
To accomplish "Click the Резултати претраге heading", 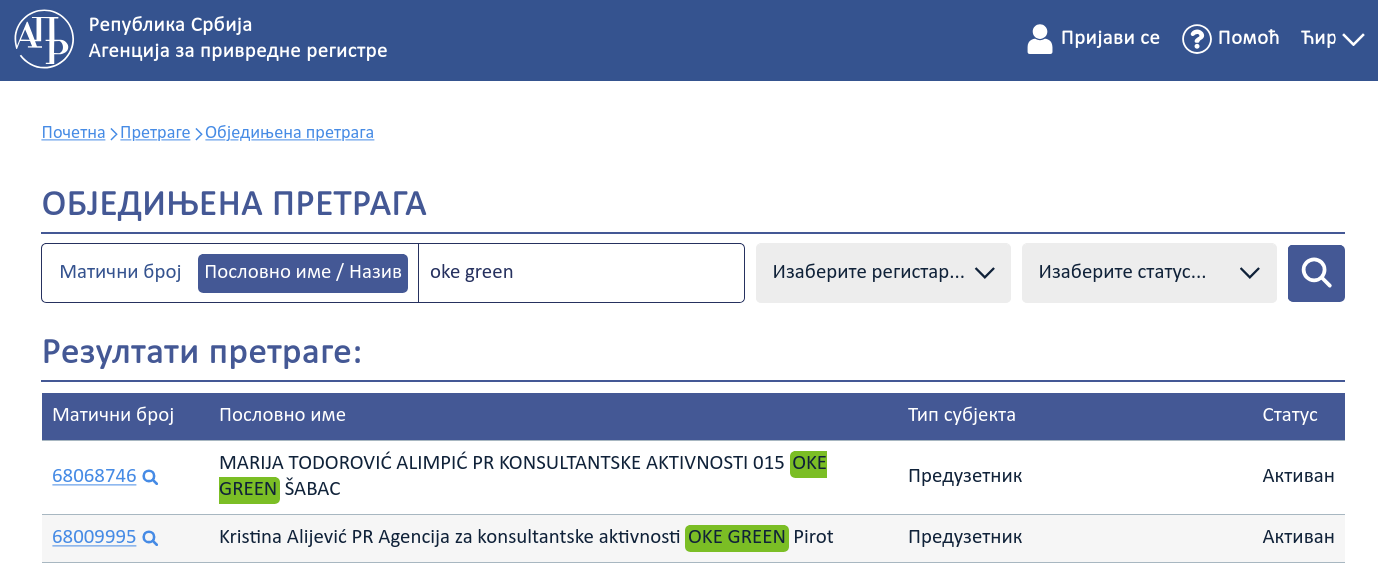I will click(x=201, y=352).
